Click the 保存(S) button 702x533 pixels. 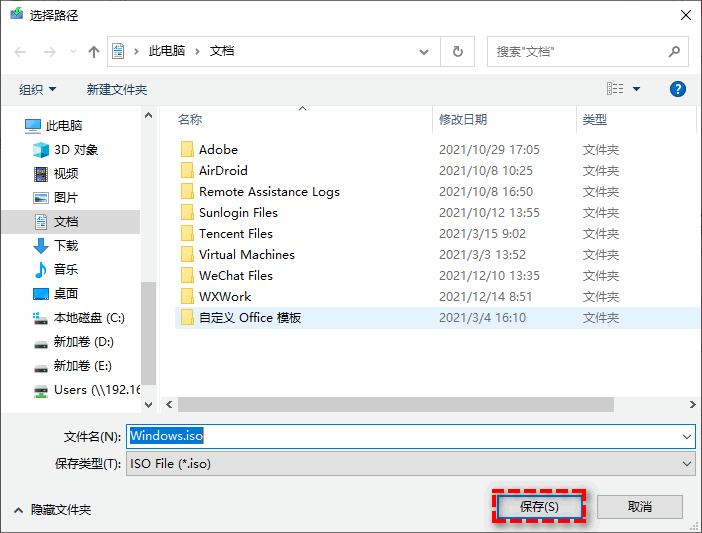pos(539,507)
